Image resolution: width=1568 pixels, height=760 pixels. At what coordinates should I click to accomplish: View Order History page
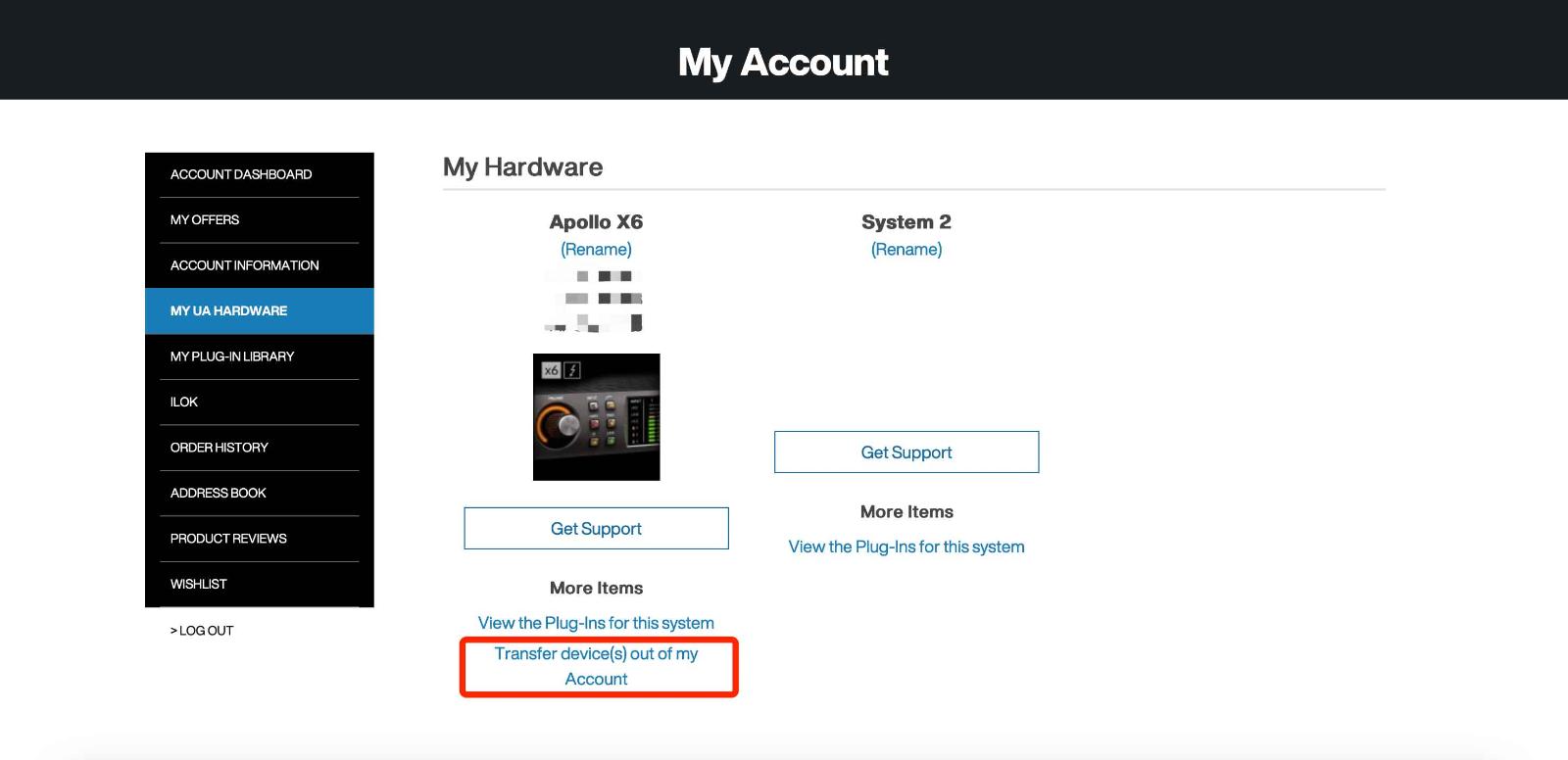tap(219, 448)
